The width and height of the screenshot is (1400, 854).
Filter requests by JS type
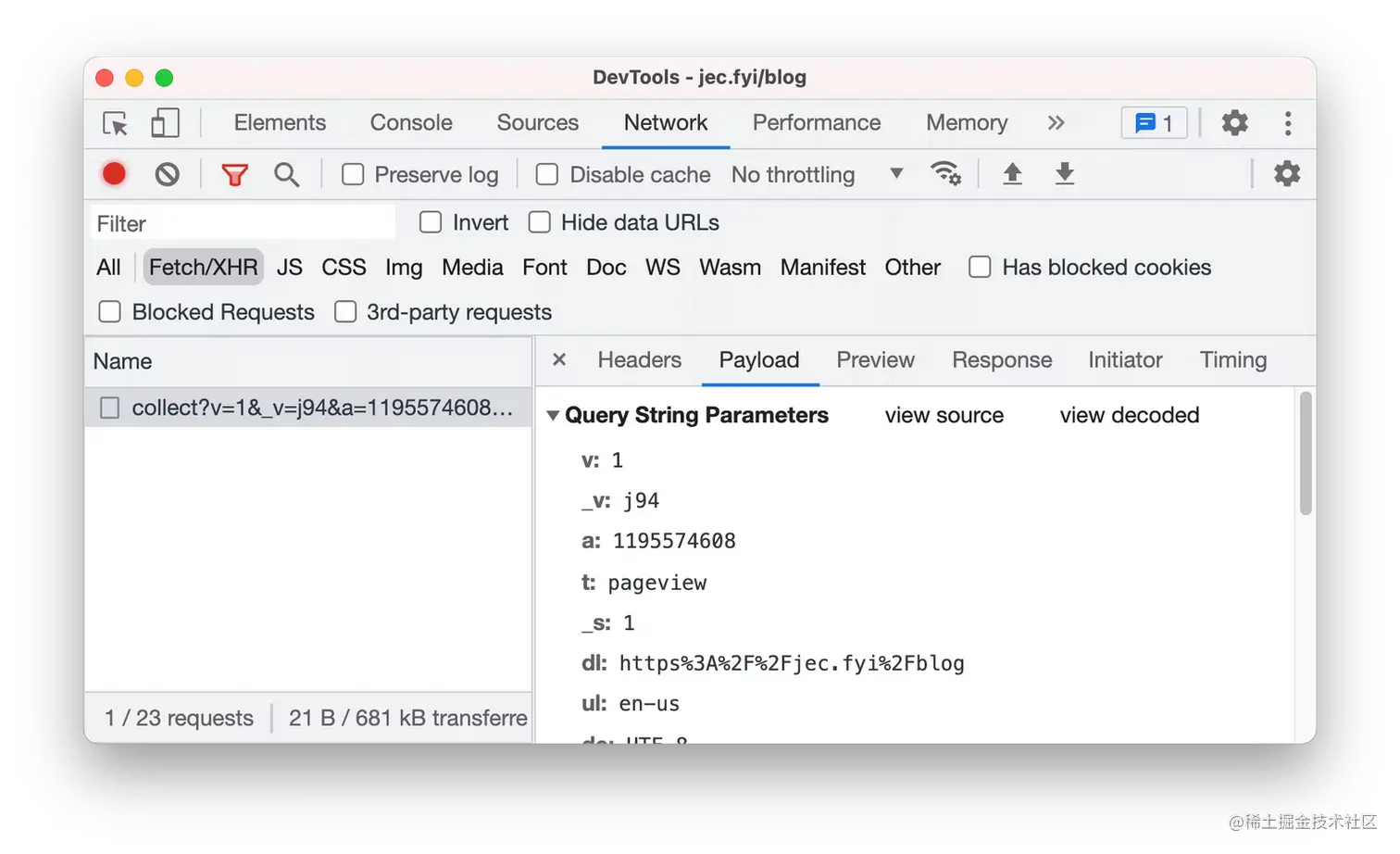289,267
